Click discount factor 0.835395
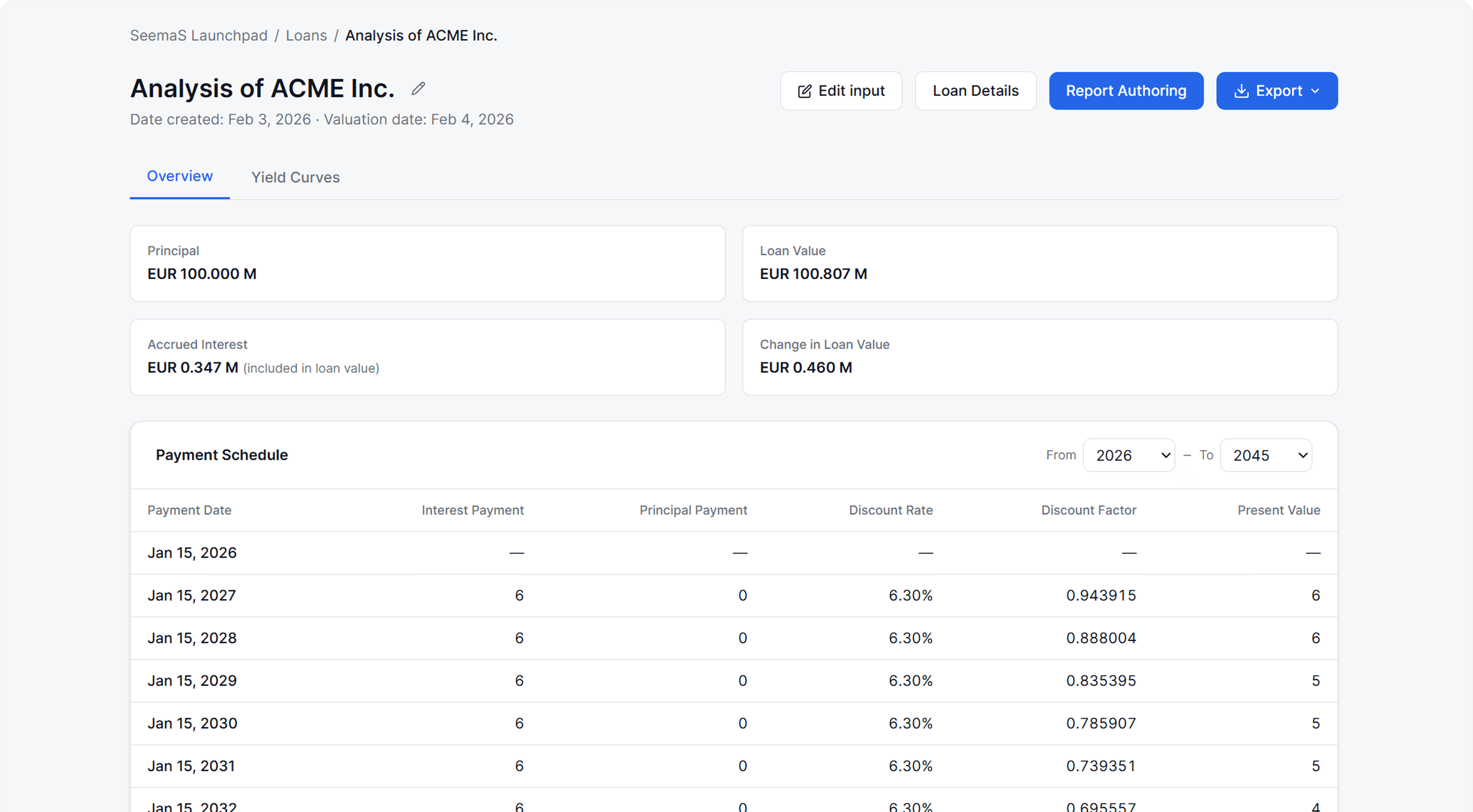 1101,680
